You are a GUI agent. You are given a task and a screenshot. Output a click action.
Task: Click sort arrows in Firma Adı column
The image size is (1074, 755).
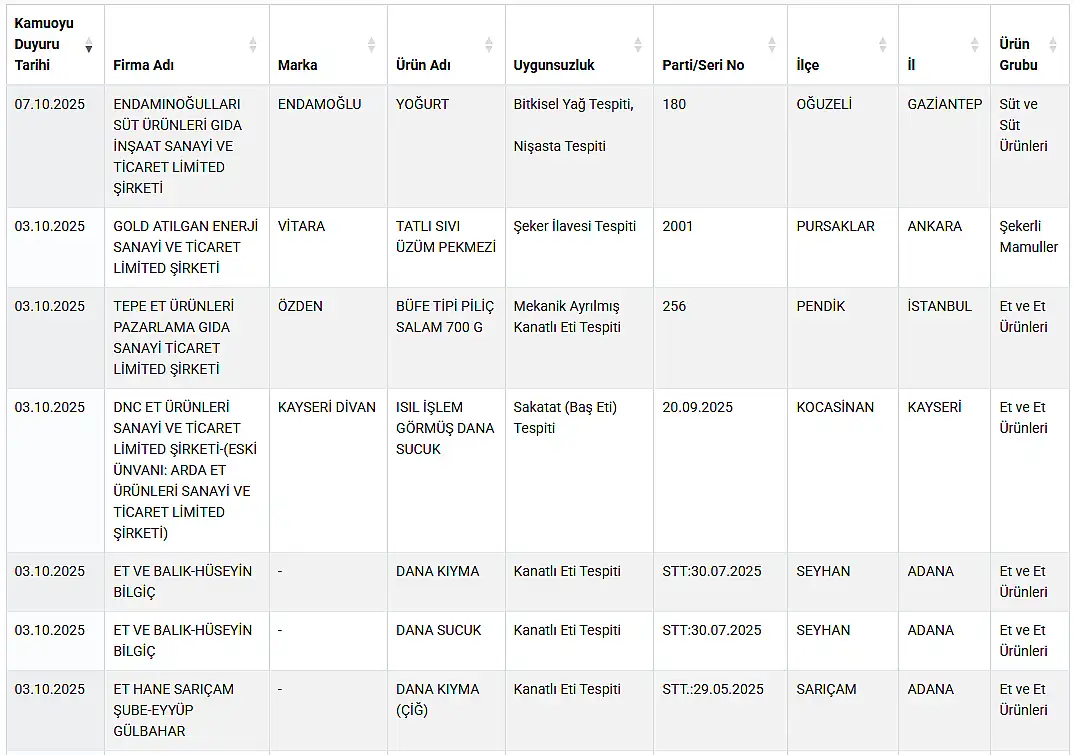pos(253,45)
